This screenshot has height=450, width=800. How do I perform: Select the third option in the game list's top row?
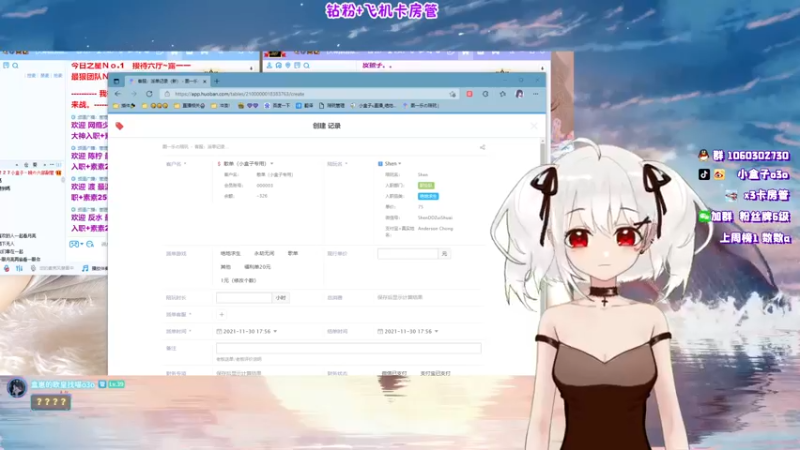point(293,254)
